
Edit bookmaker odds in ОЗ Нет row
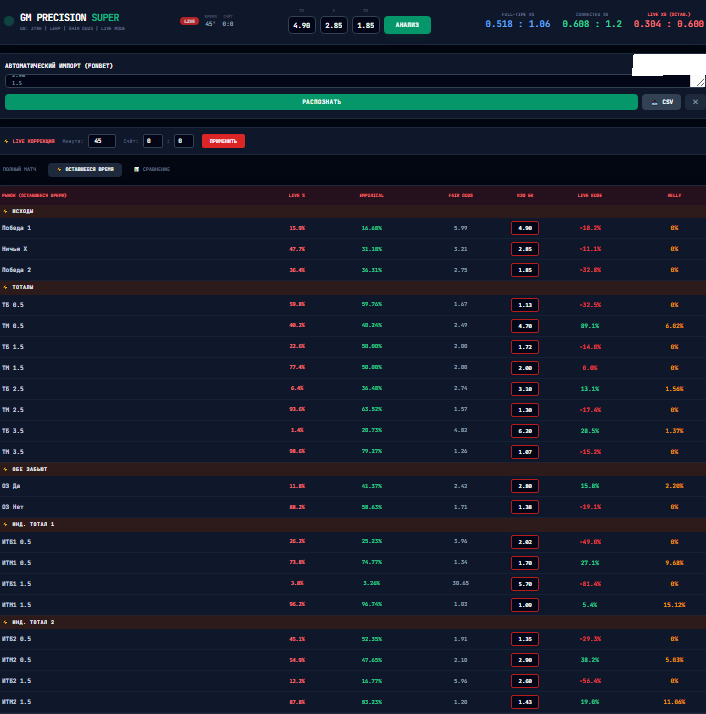click(525, 507)
